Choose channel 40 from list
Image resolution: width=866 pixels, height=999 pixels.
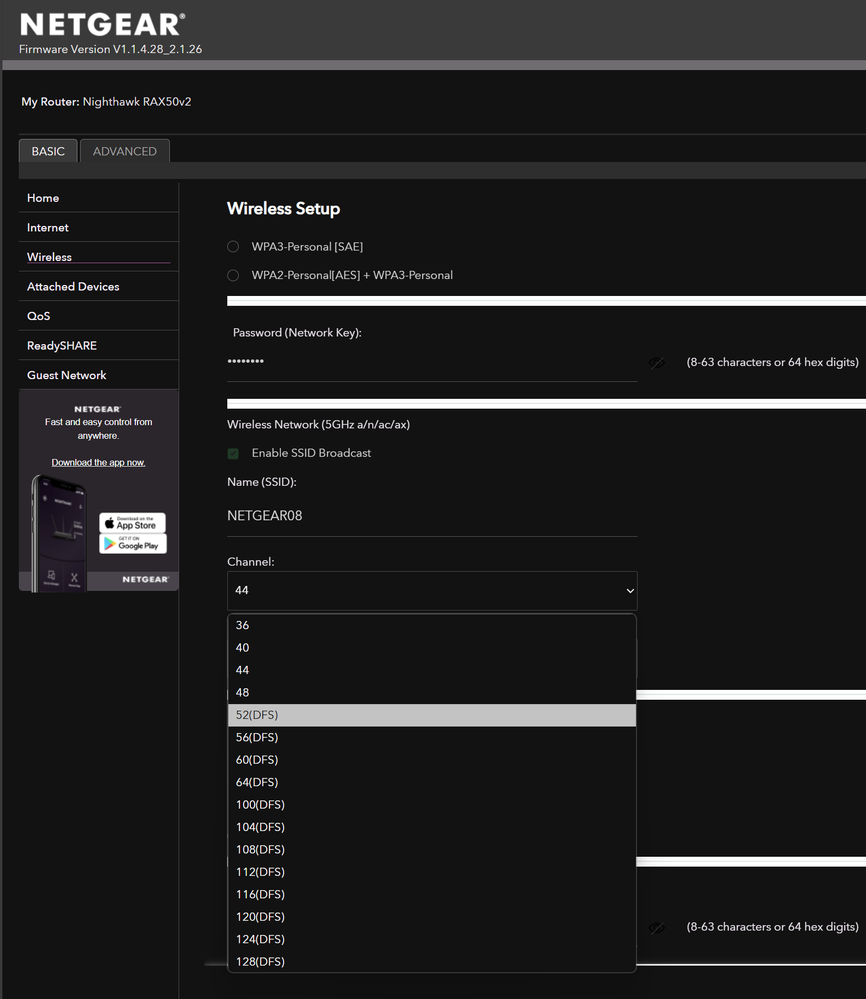tap(432, 647)
